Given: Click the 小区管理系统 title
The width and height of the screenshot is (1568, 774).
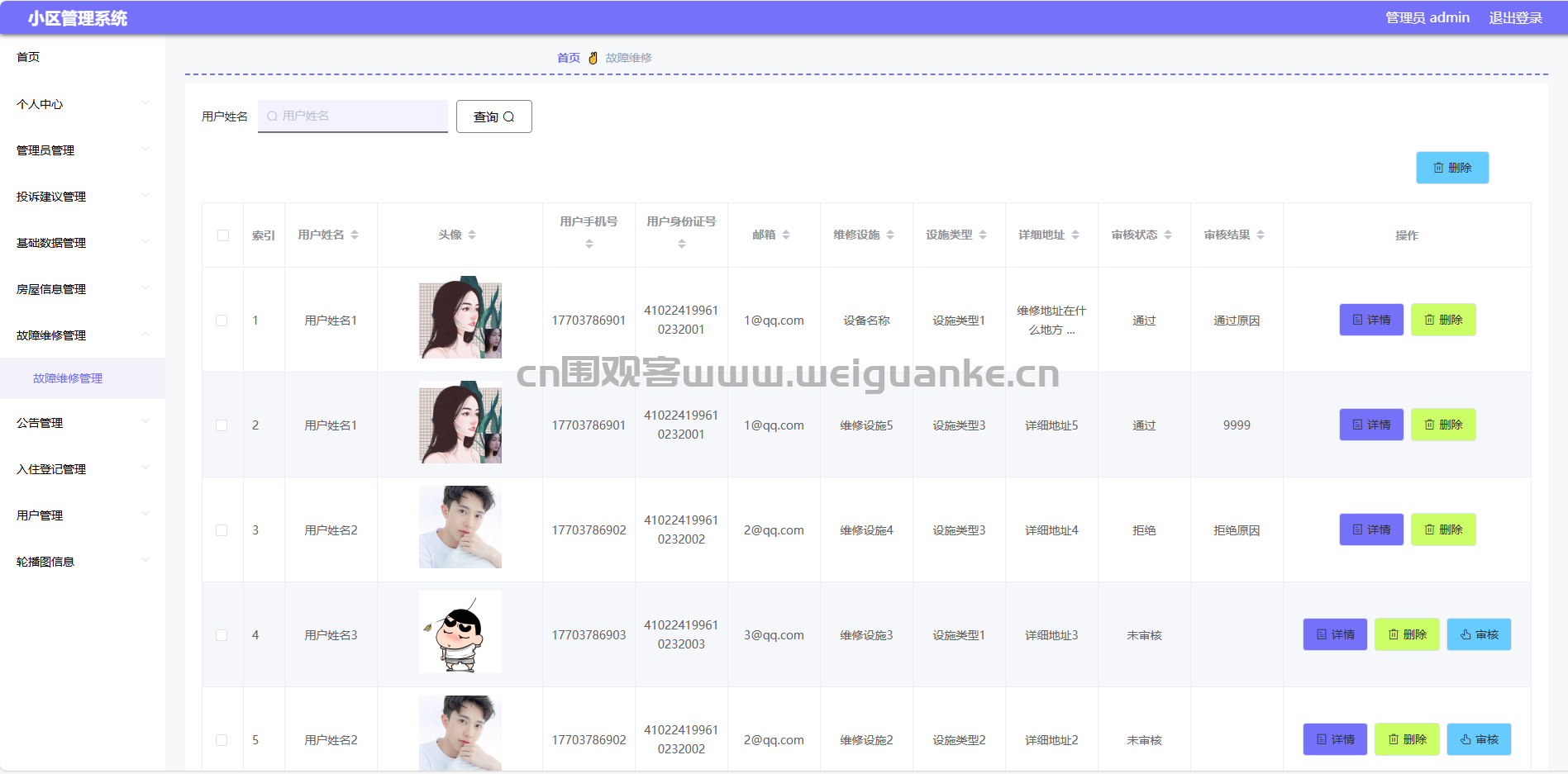Looking at the screenshot, I should pos(78,18).
